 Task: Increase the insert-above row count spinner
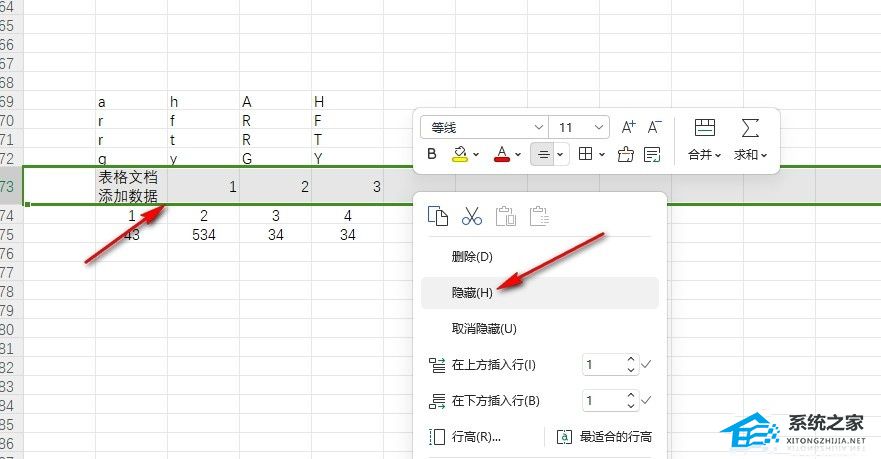click(x=630, y=360)
